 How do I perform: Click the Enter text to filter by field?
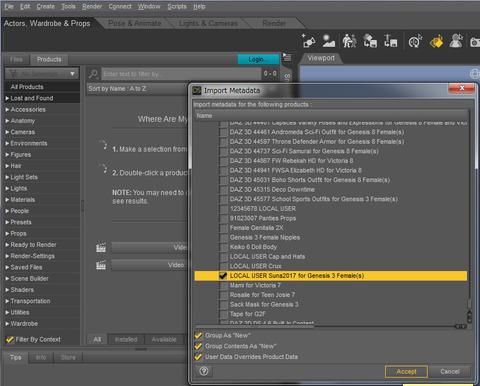pyautogui.click(x=181, y=74)
